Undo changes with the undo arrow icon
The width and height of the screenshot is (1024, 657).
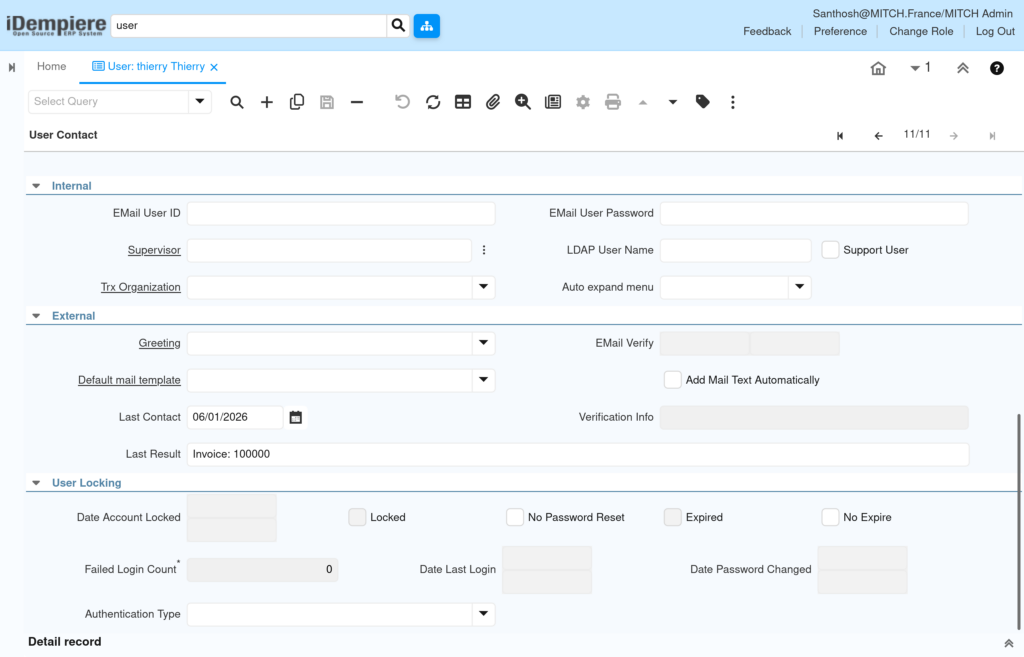(402, 102)
